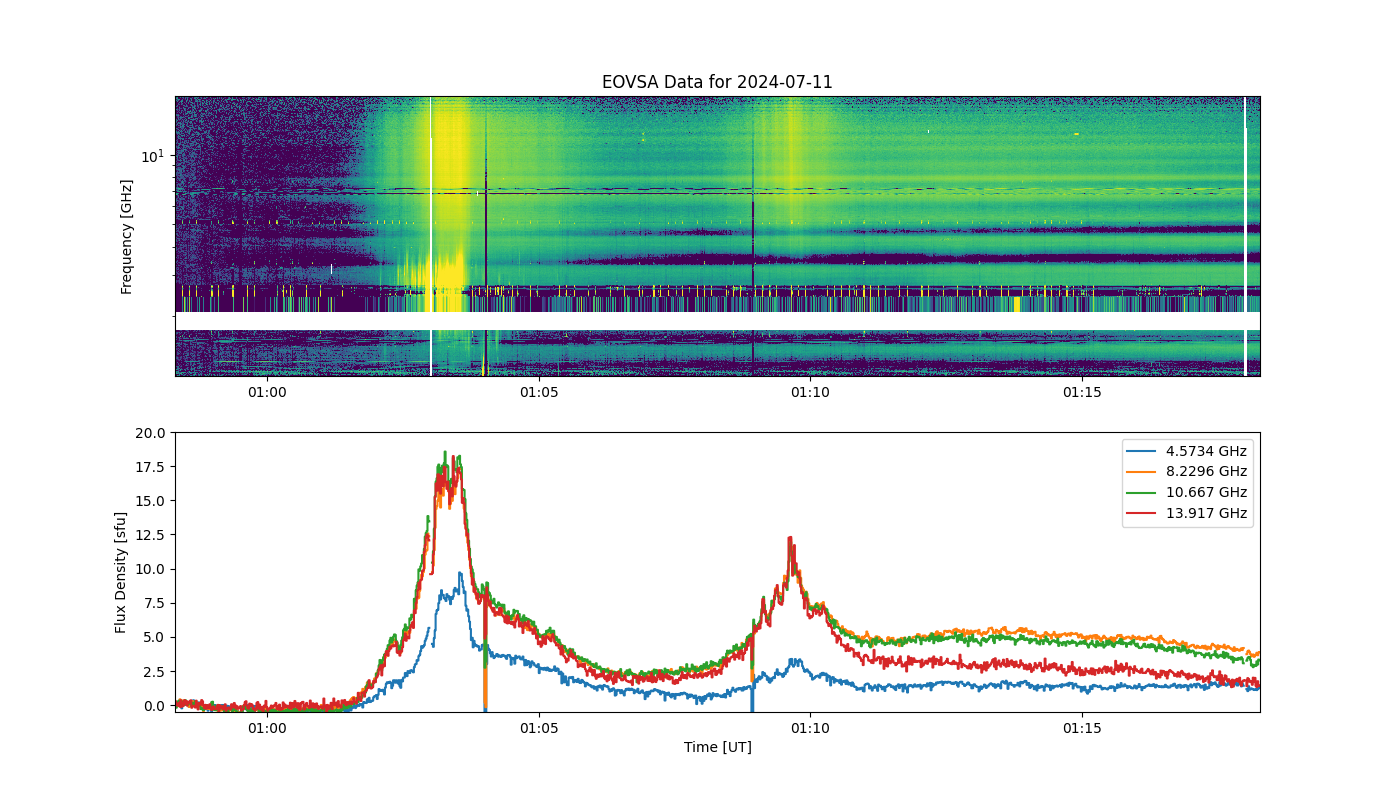Click the white data gap band in spectrogram

[x=717, y=321]
